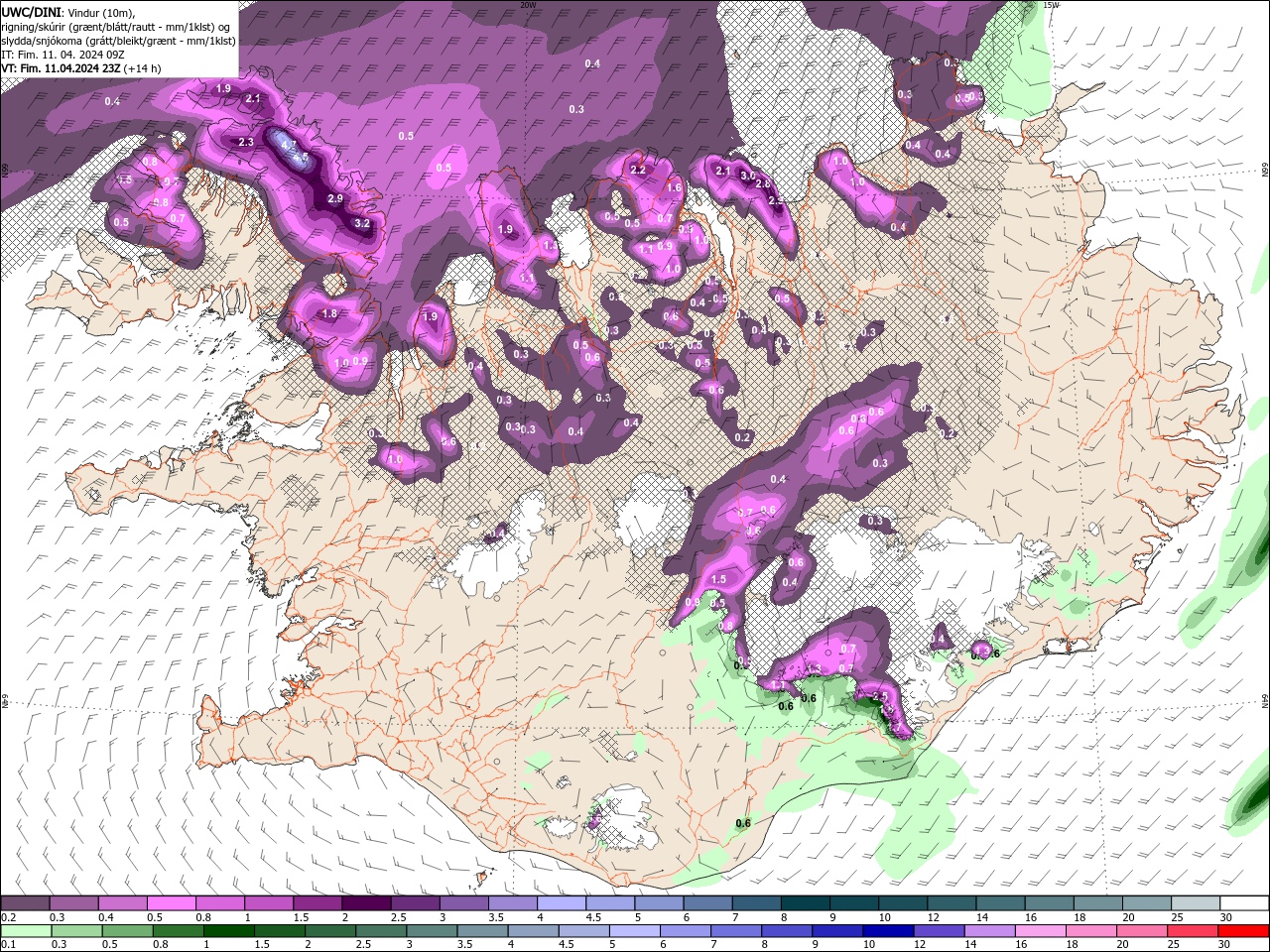Viewport: 1270px width, 952px height.
Task: Select the "VT: Fim. 11.04.2024 23Z (+14 h)" line
Action: click(x=81, y=68)
